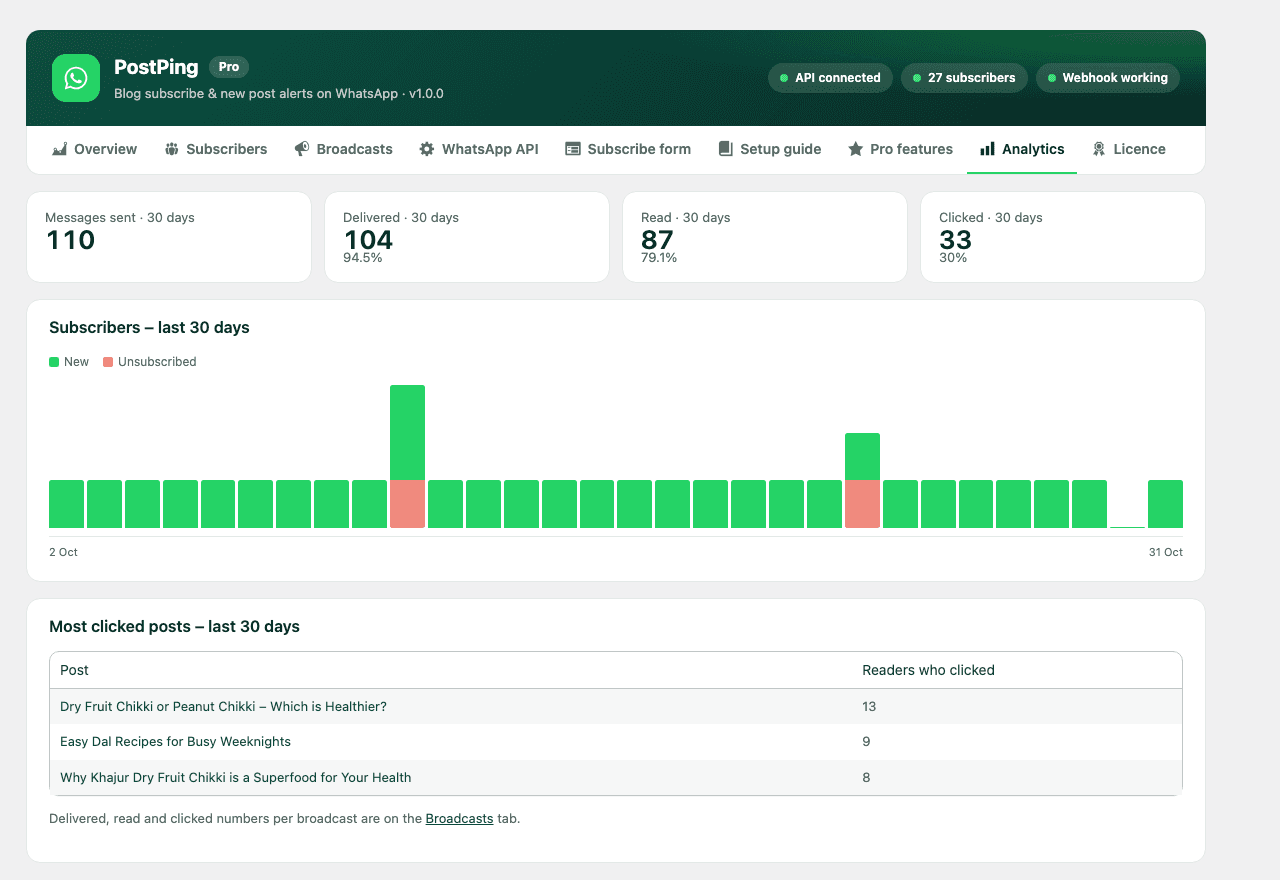
Task: Click the Licence award ribbon icon
Action: click(1099, 149)
